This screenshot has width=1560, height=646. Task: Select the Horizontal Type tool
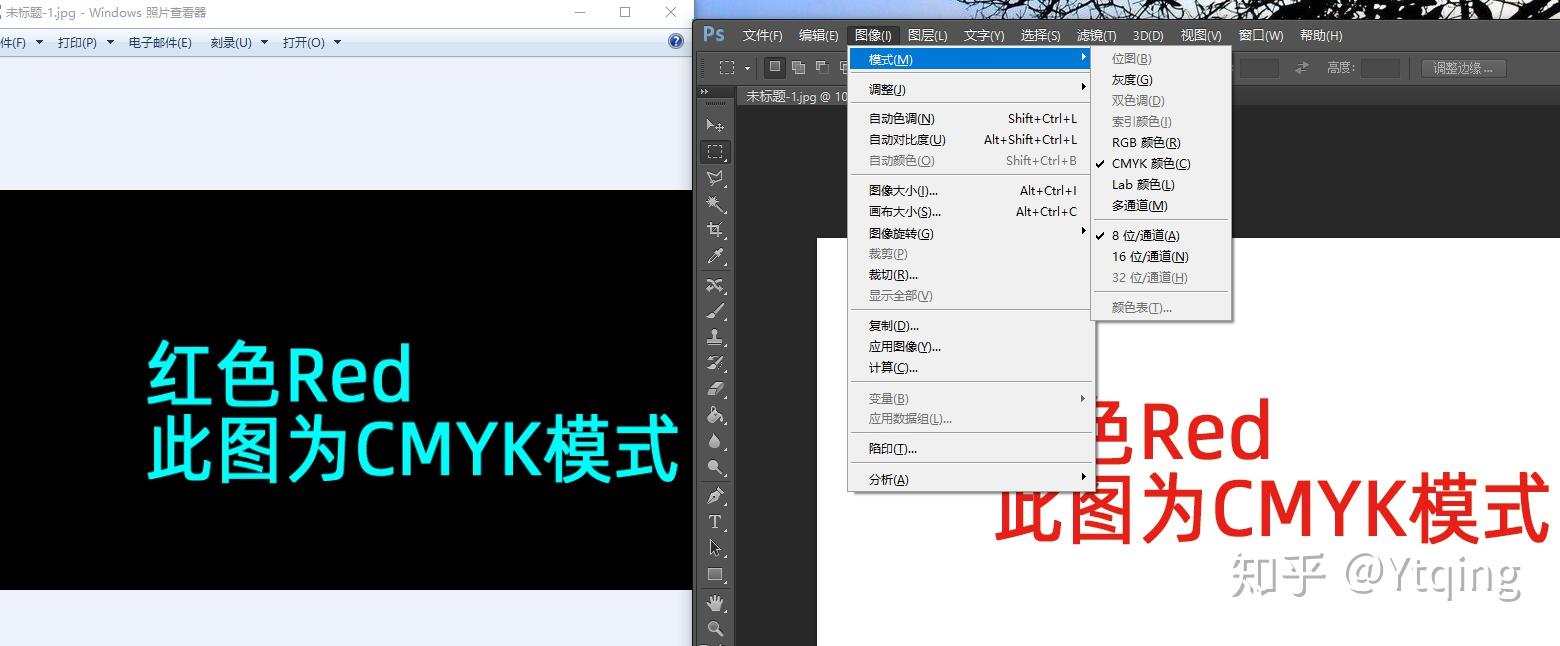tap(715, 522)
